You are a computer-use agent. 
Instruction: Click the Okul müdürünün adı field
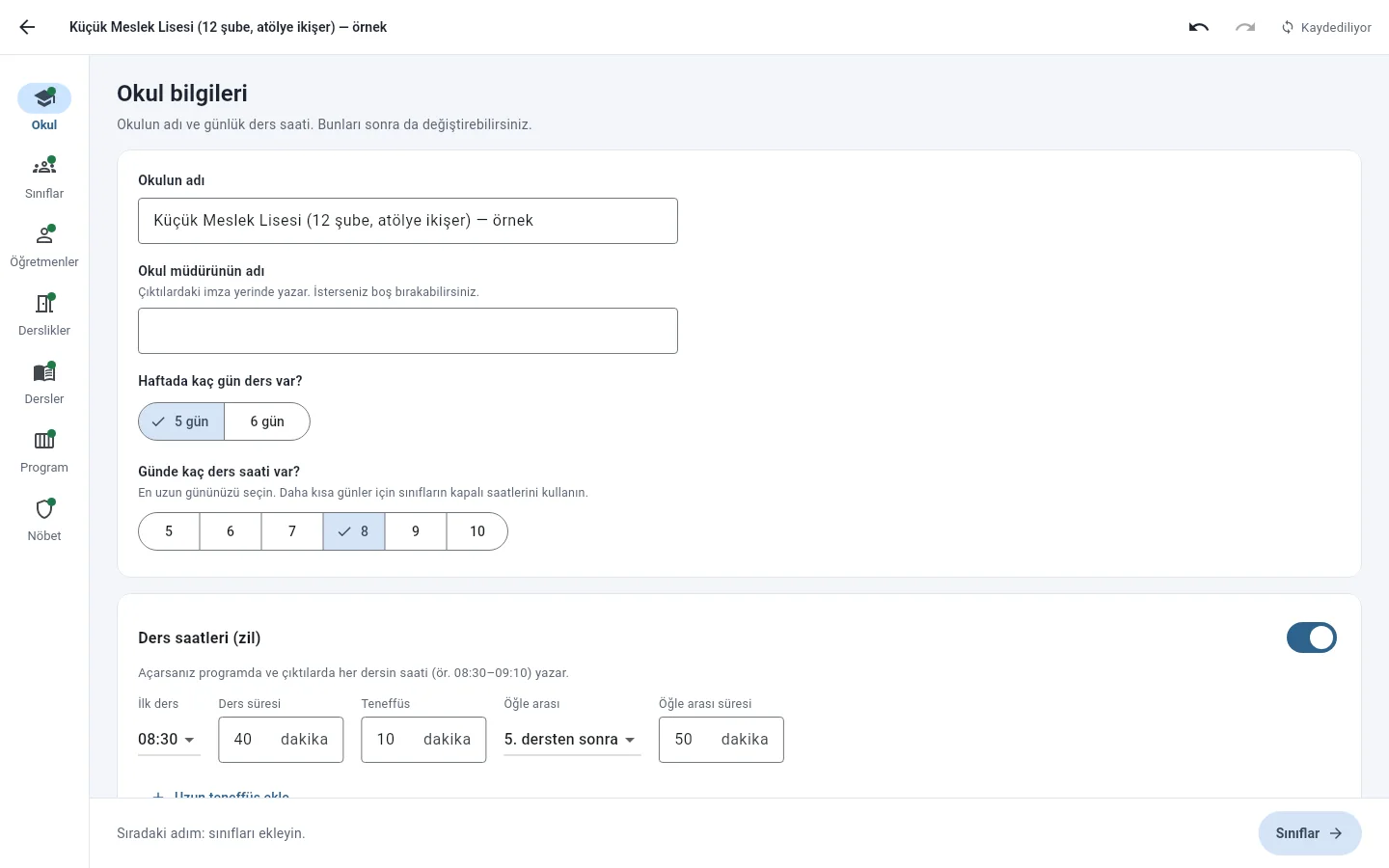click(x=408, y=331)
